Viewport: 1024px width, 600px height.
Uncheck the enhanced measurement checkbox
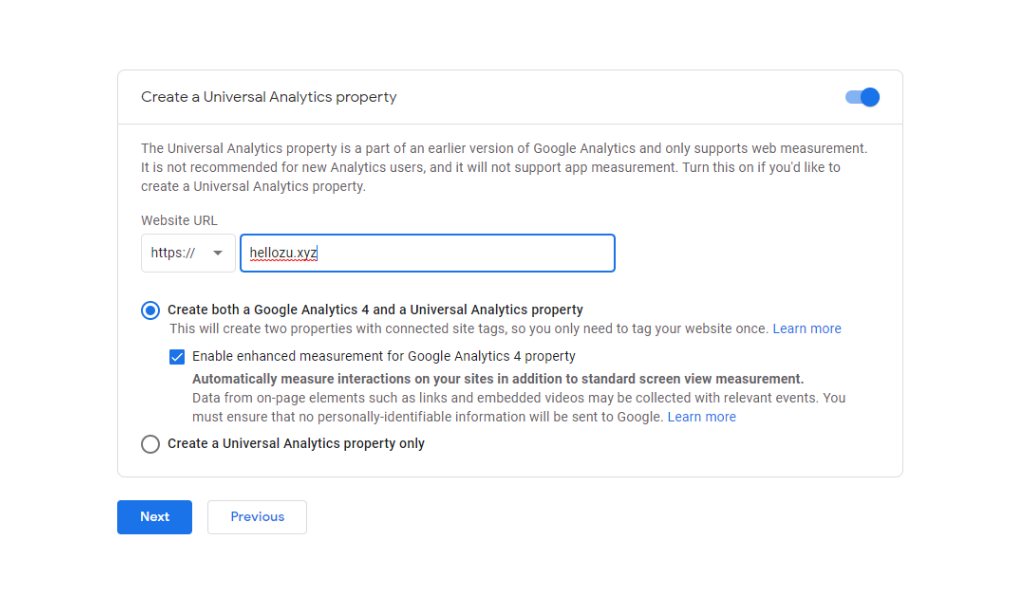point(177,356)
